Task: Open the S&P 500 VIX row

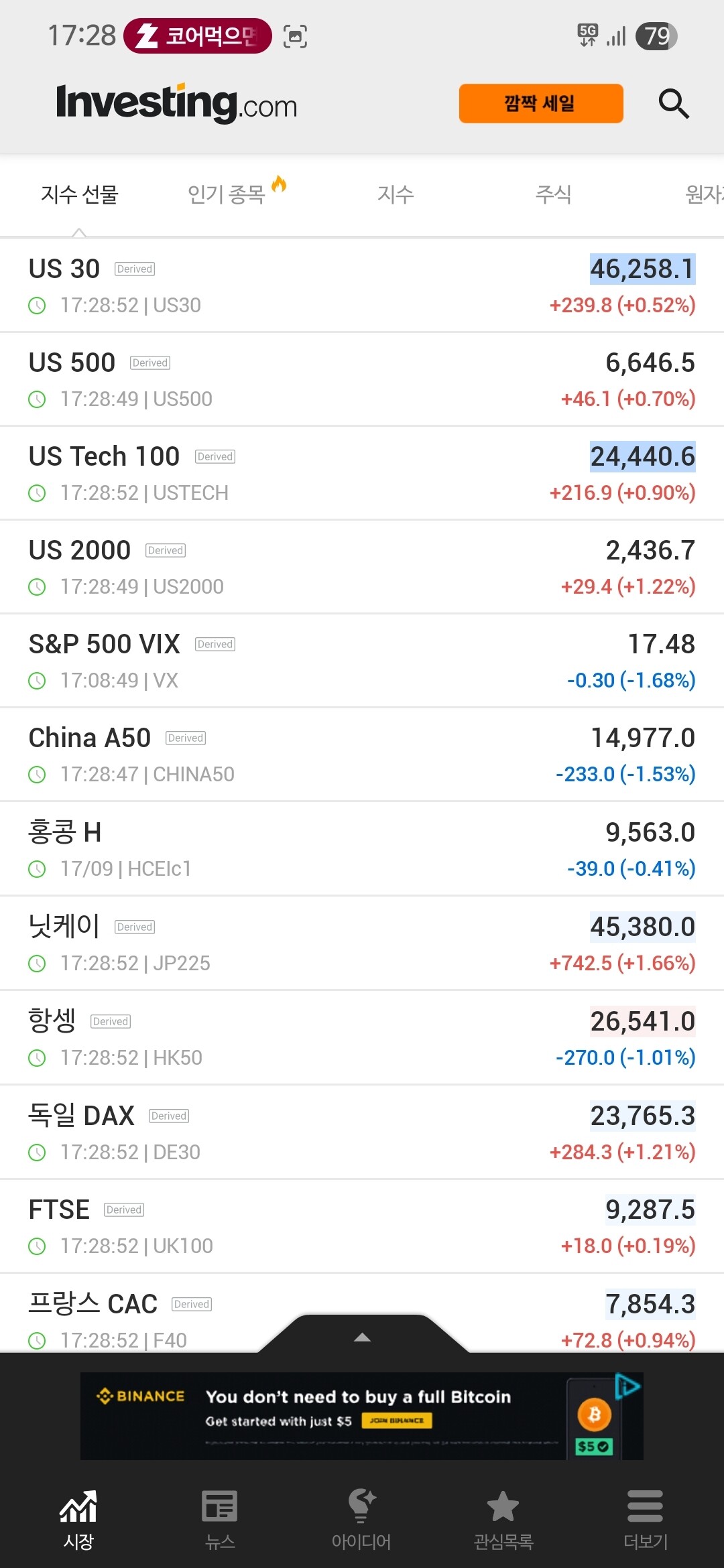Action: point(362,661)
